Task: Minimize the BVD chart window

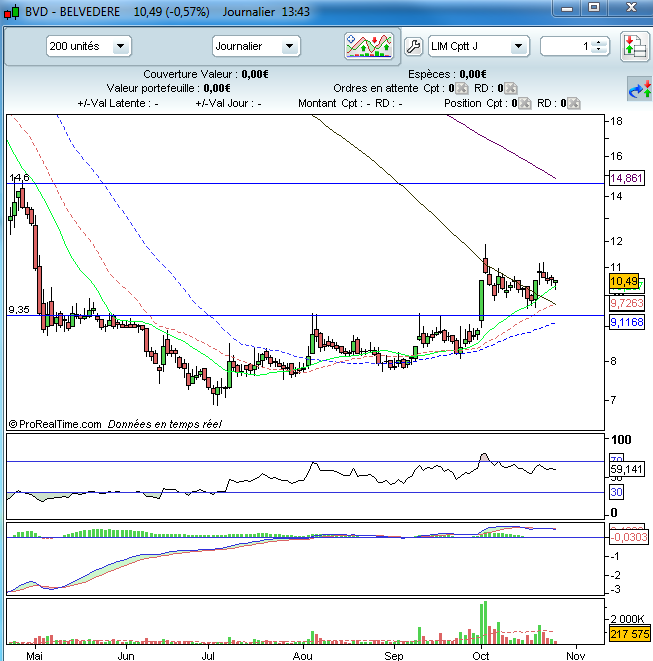Action: [x=567, y=8]
